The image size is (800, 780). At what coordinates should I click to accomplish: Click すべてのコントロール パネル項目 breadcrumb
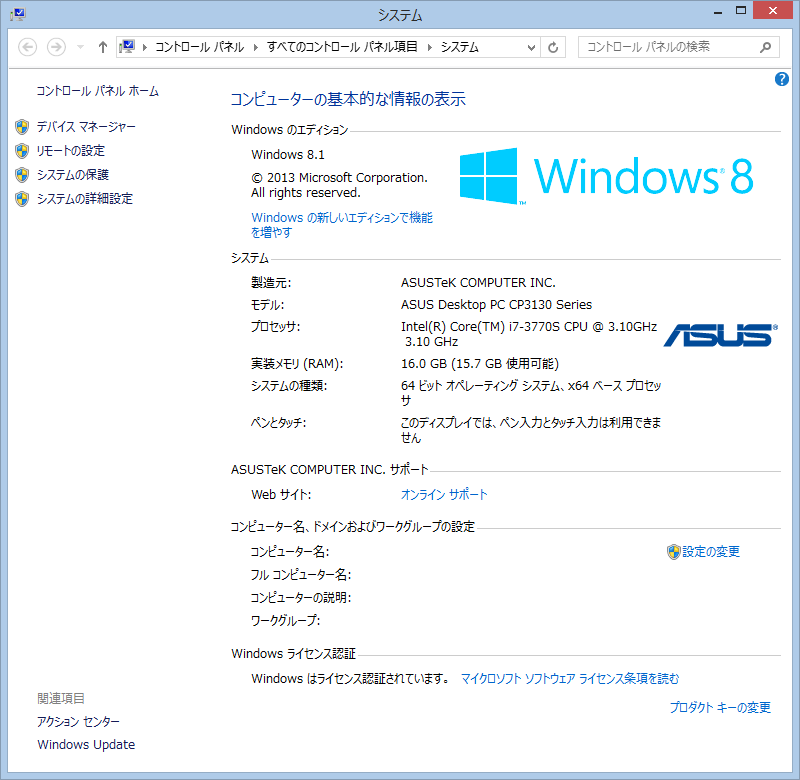342,47
